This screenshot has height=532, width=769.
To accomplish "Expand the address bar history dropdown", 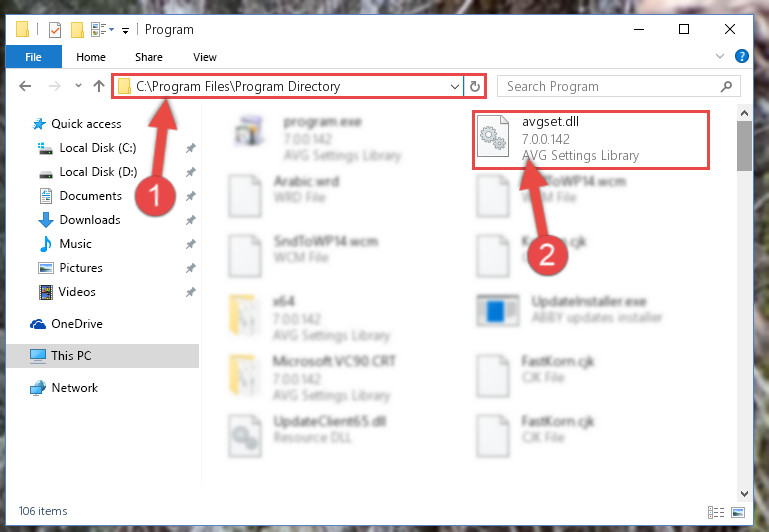I will [455, 87].
